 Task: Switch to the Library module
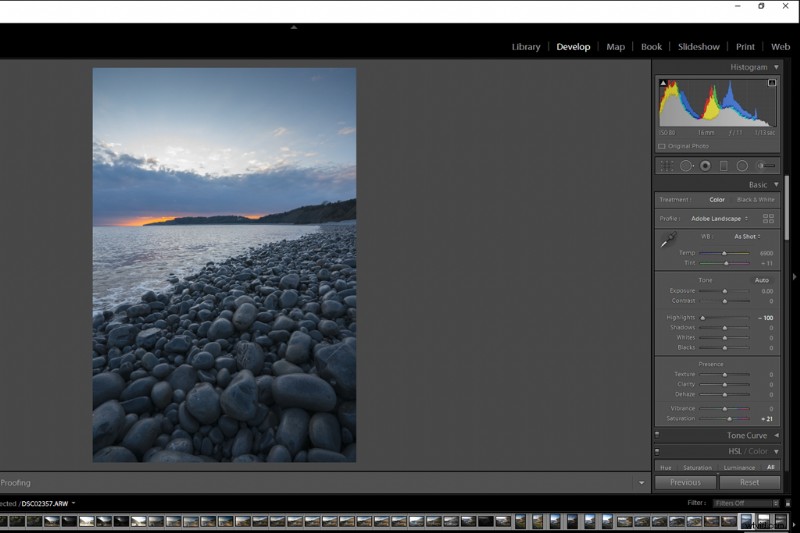(526, 47)
